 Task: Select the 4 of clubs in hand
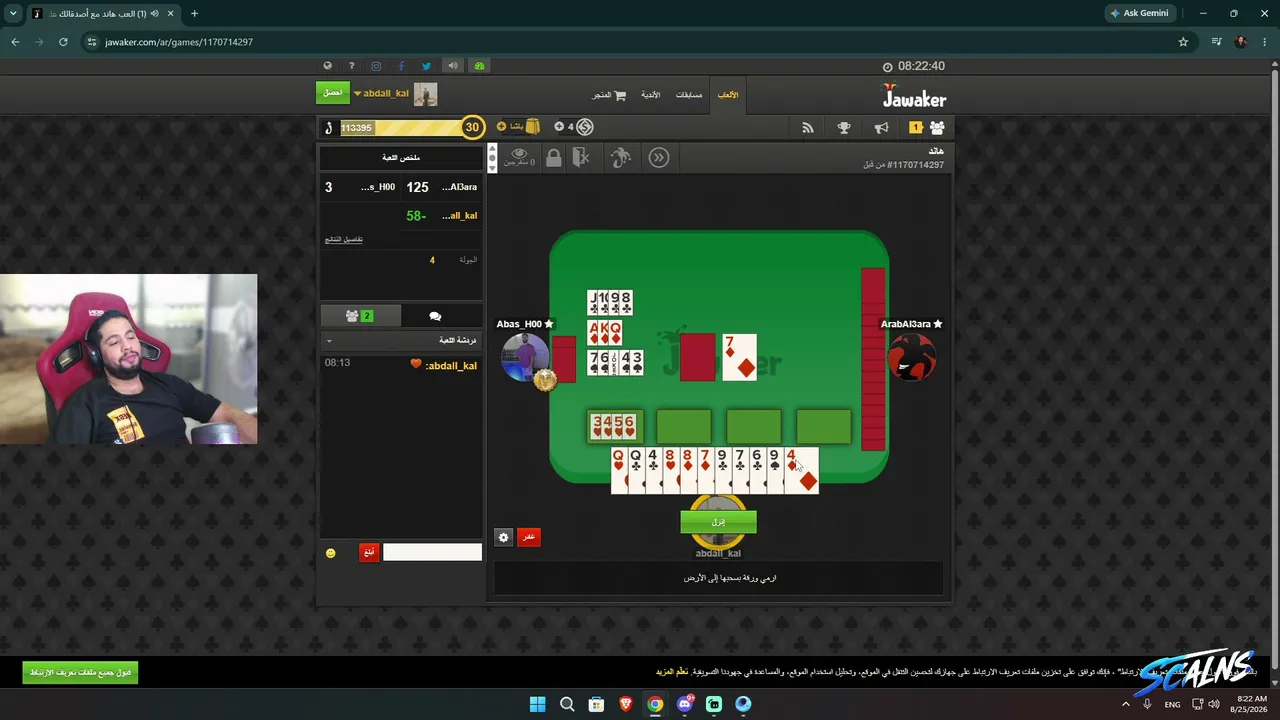point(653,471)
